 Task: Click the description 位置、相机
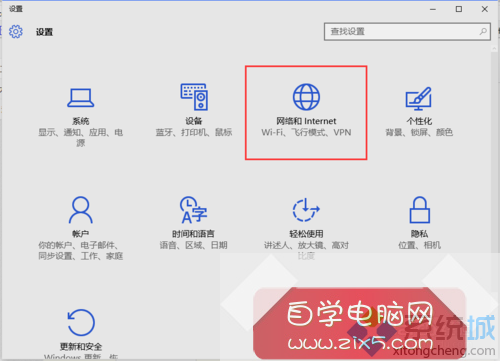pyautogui.click(x=419, y=245)
